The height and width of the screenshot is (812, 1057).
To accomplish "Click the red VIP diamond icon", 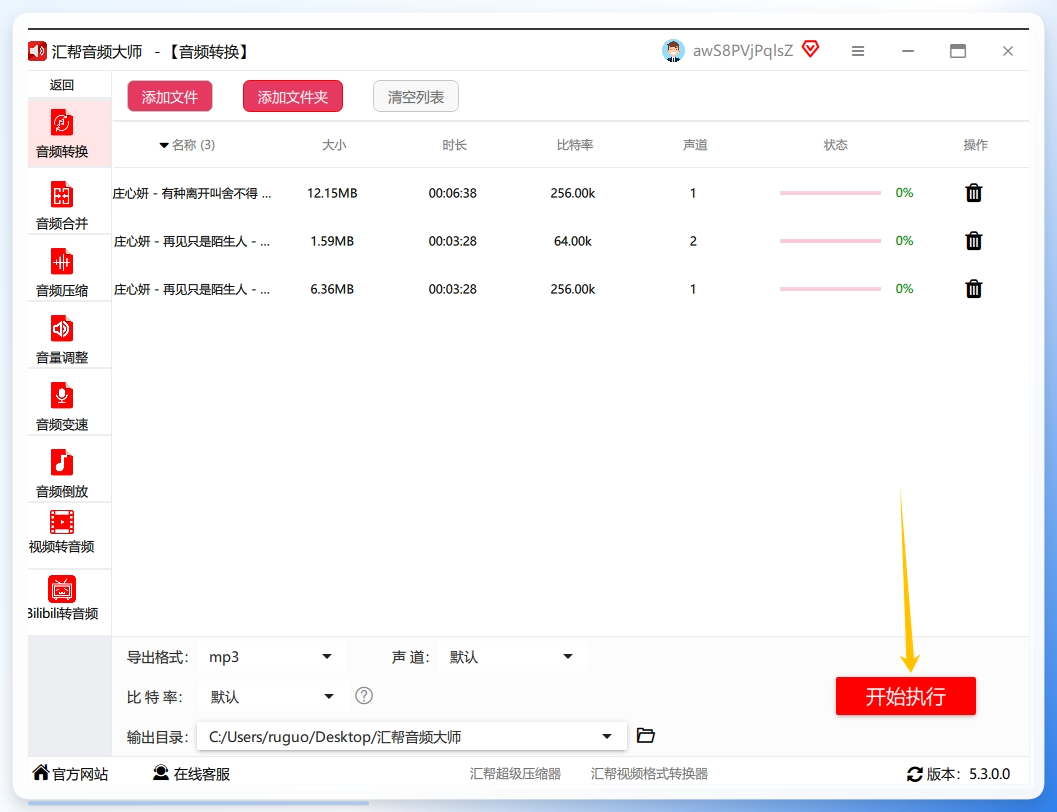I will pos(810,49).
